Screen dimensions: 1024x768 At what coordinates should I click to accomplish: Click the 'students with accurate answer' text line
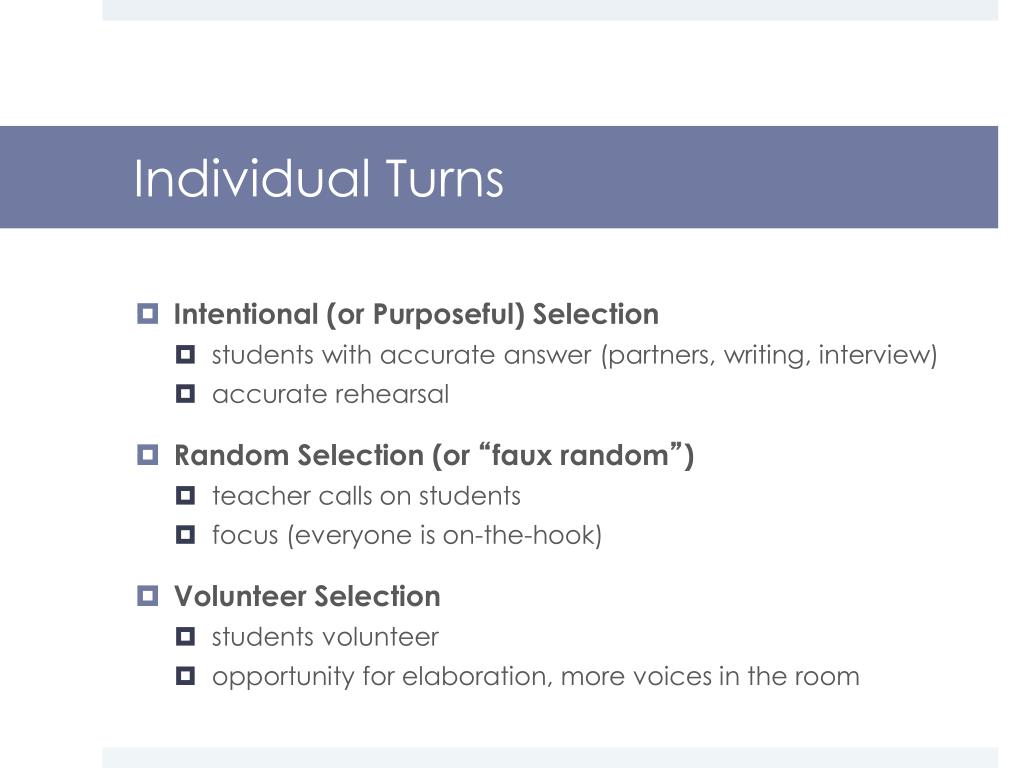click(x=575, y=355)
